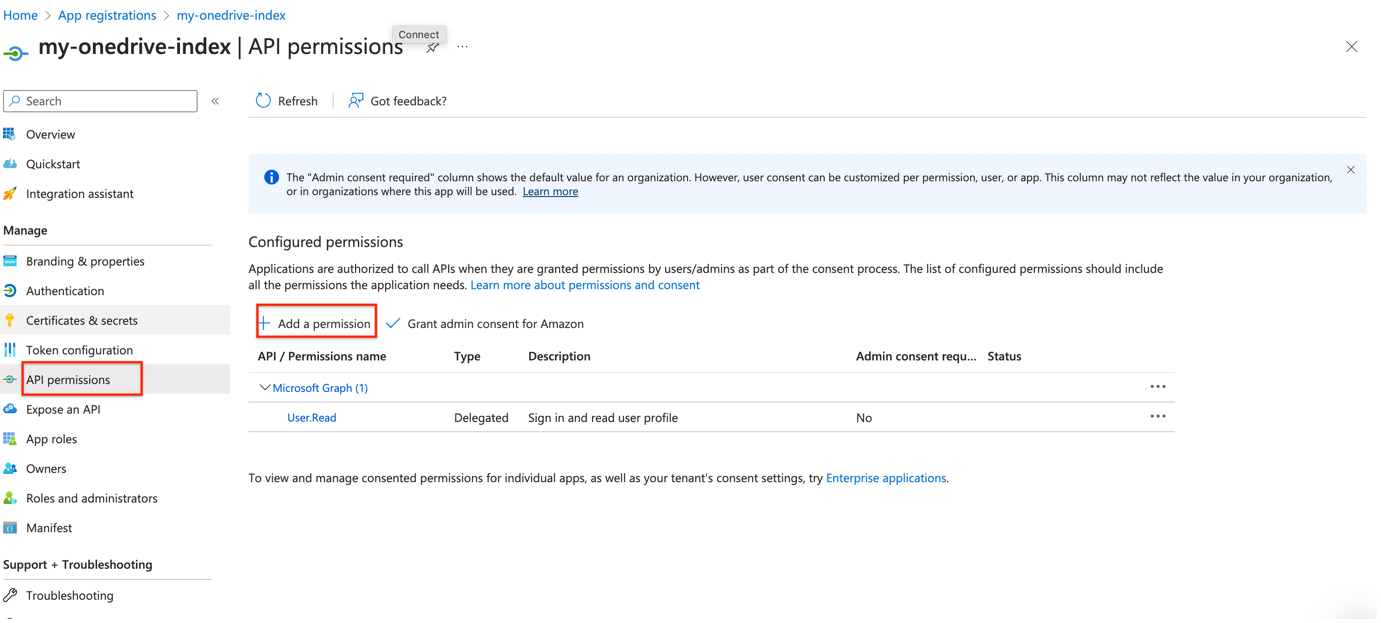Image resolution: width=1381 pixels, height=623 pixels.
Task: Close the API permissions blade
Action: click(x=1352, y=47)
